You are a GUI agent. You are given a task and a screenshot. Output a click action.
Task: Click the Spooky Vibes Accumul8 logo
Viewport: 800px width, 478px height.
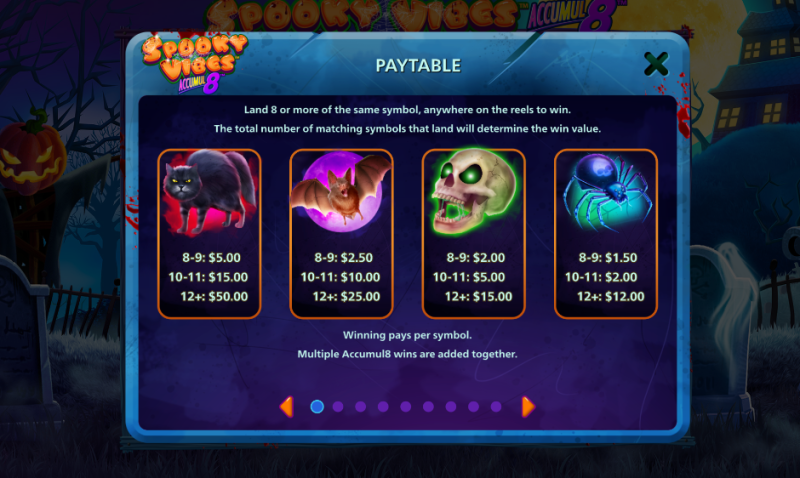pyautogui.click(x=194, y=64)
